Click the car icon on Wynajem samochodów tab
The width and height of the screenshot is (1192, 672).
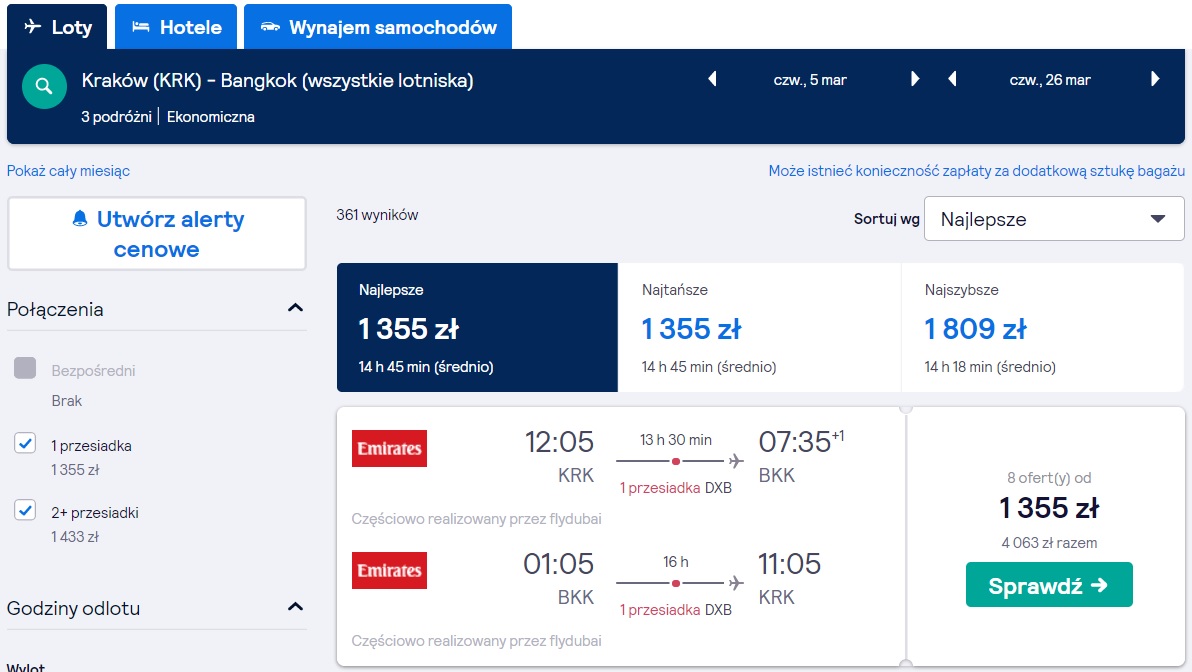pyautogui.click(x=270, y=27)
